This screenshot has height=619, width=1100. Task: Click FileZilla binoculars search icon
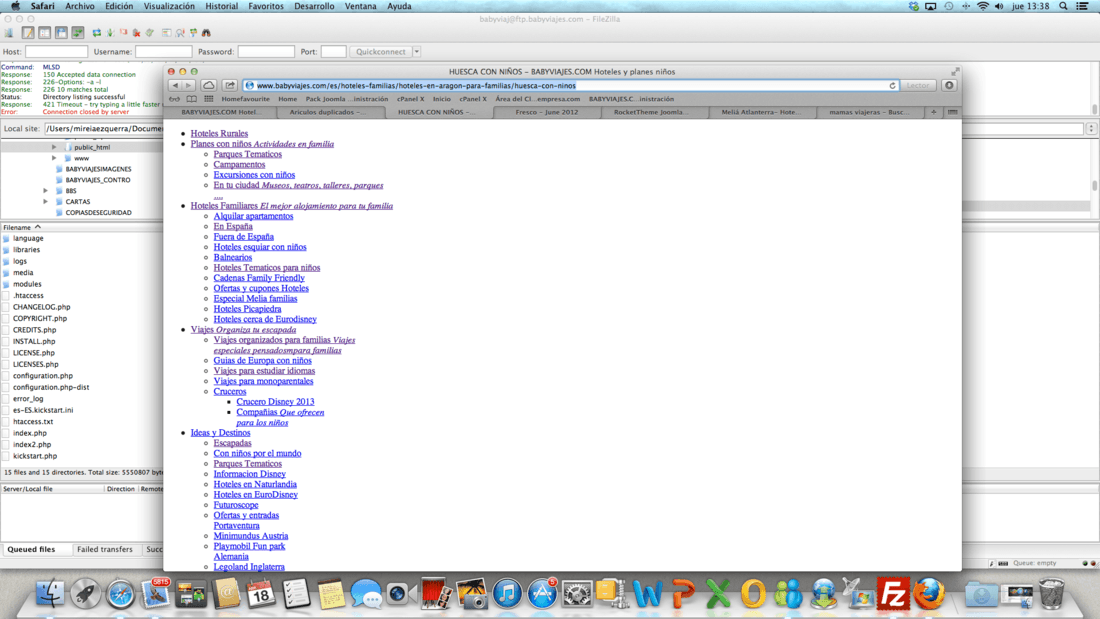tap(206, 33)
